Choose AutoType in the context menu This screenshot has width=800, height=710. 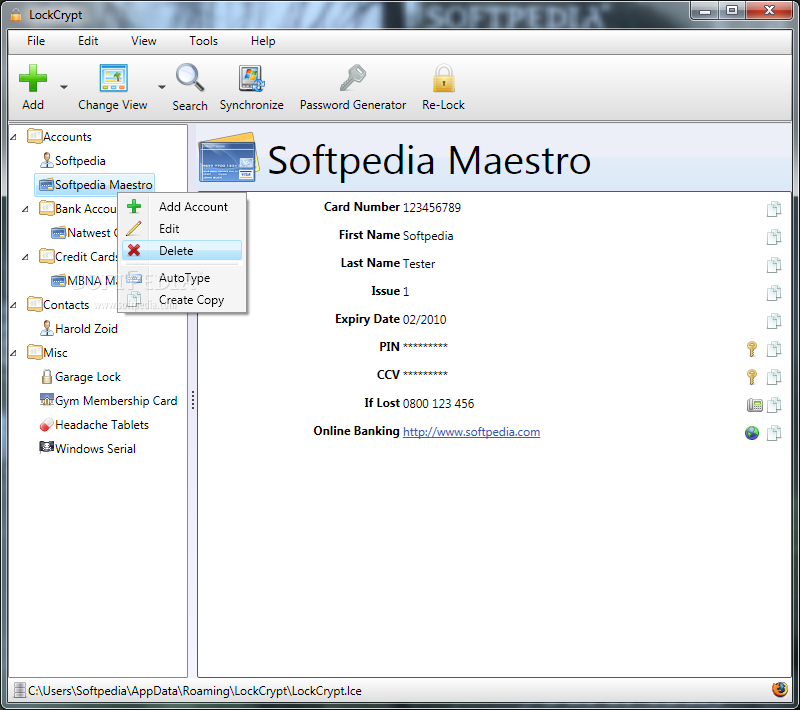[x=182, y=278]
